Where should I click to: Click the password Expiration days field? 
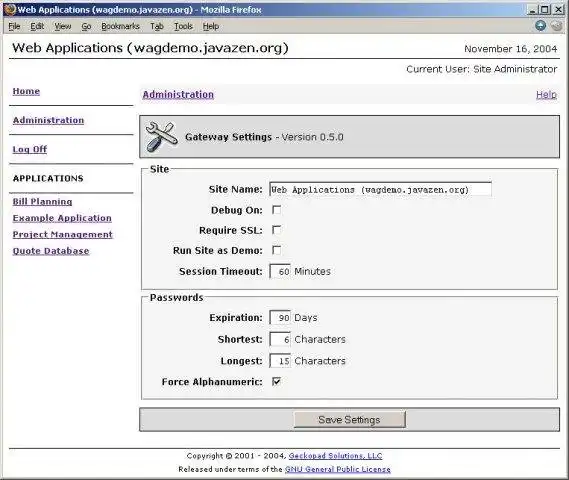tap(280, 317)
